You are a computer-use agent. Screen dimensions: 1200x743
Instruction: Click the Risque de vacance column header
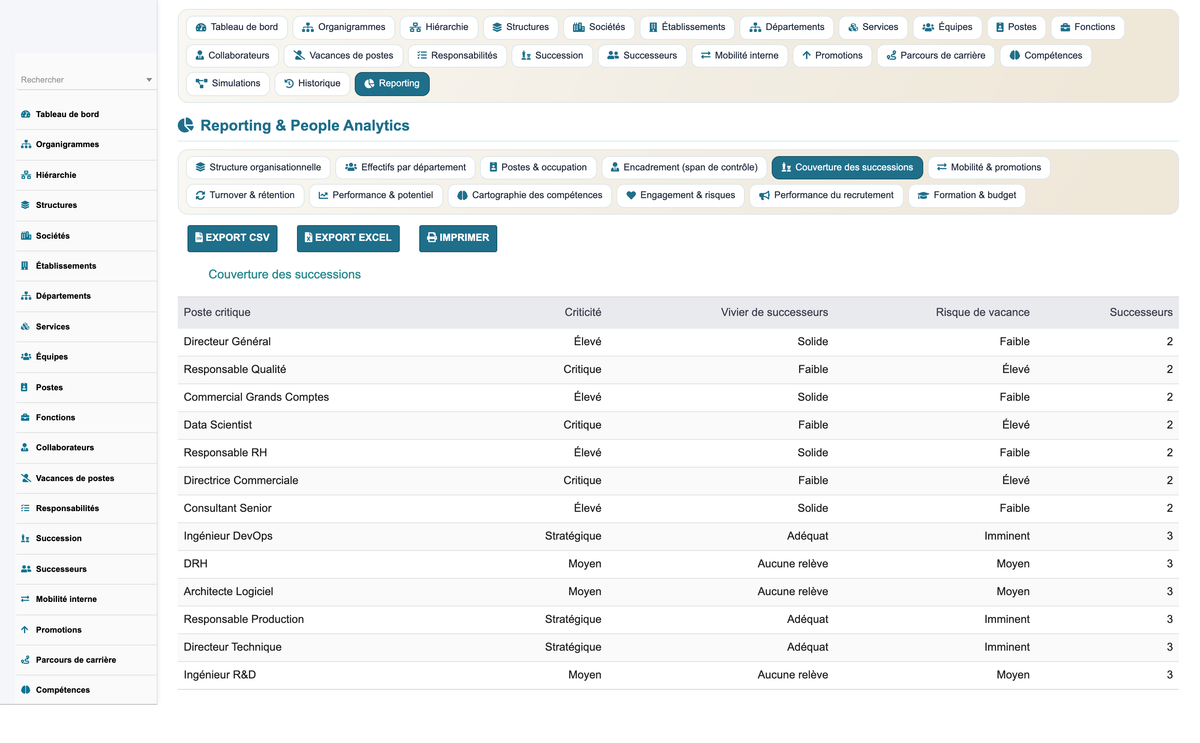pos(983,313)
